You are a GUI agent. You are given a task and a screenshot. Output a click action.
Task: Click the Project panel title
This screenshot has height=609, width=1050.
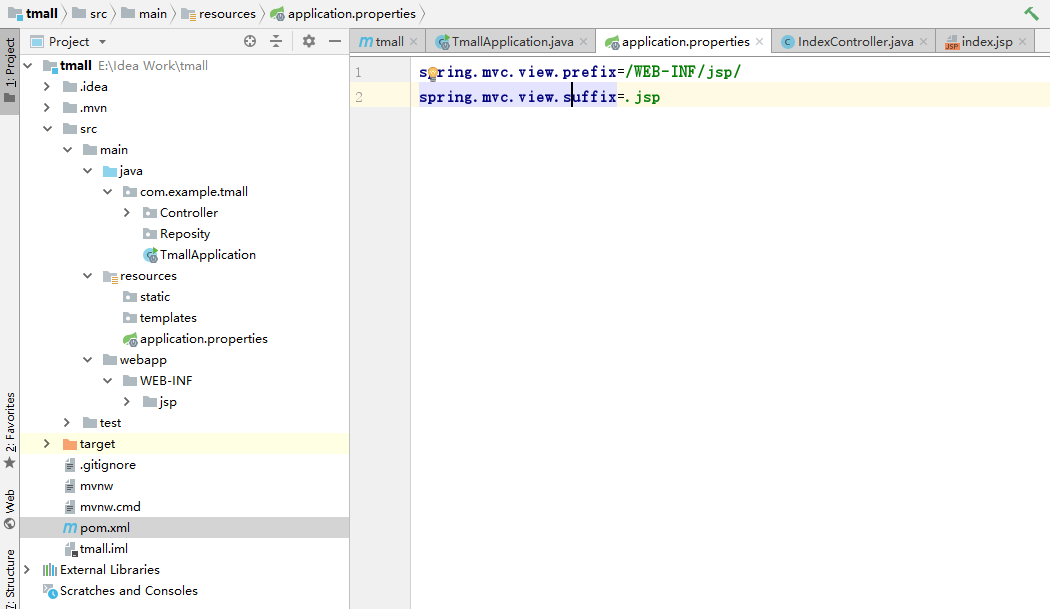(68, 42)
